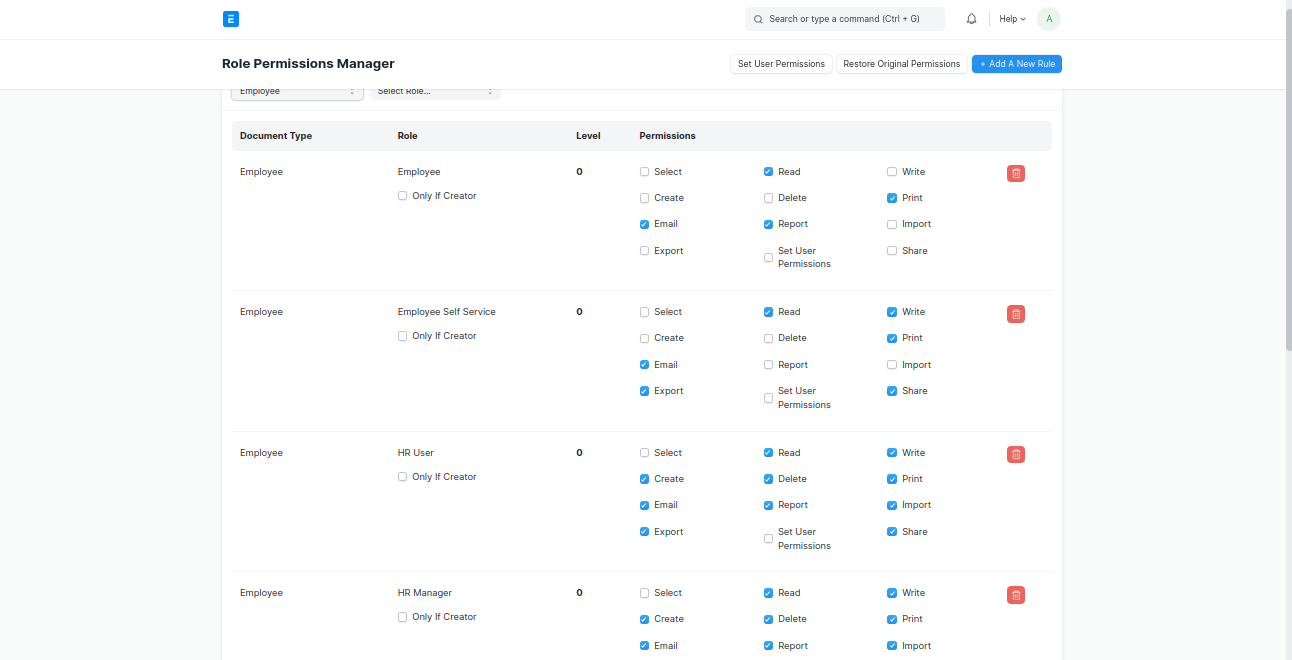Focus the search or command bar
Viewport: 1292px width, 660px height.
(845, 19)
